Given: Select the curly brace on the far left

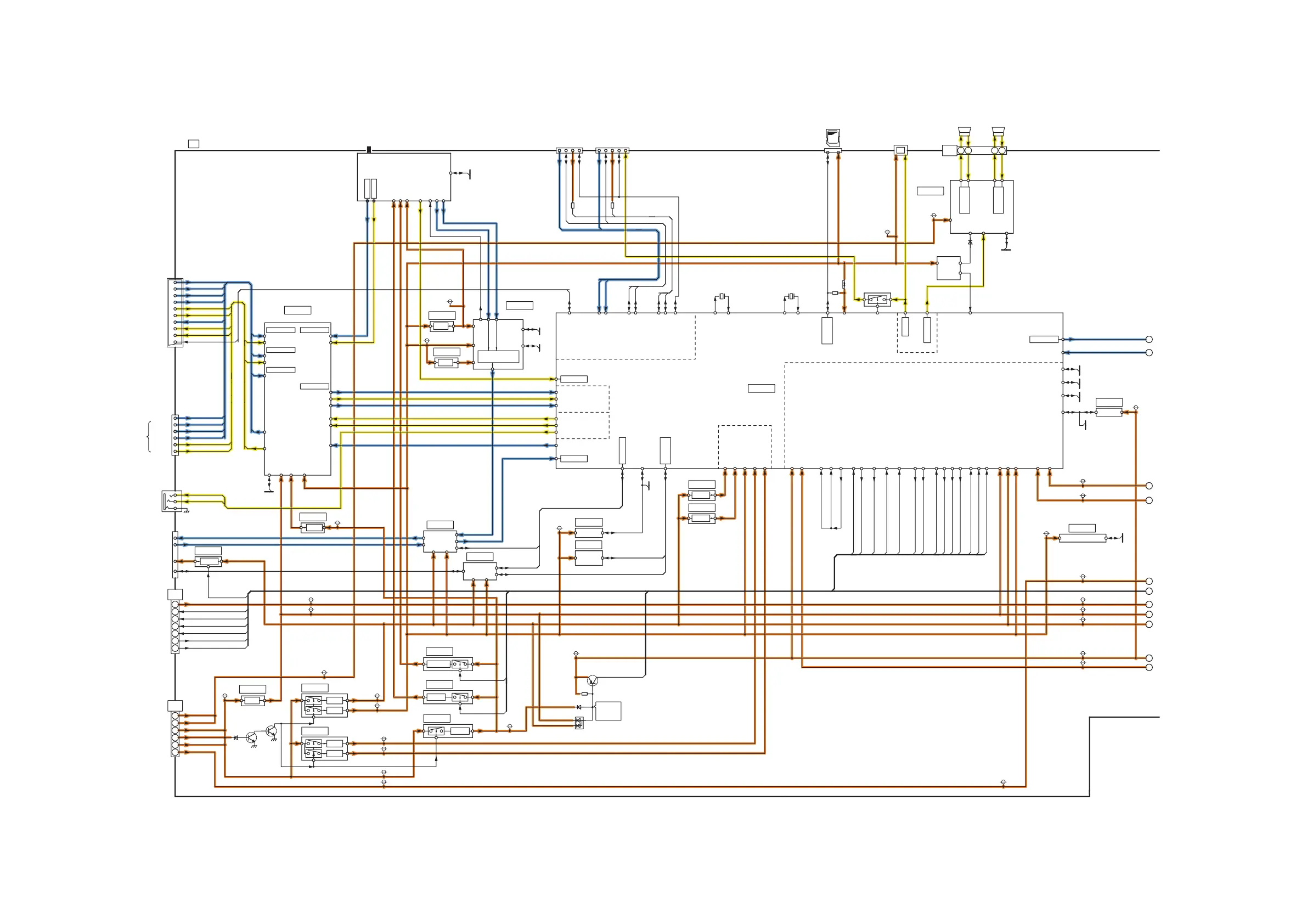Looking at the screenshot, I should coord(149,437).
